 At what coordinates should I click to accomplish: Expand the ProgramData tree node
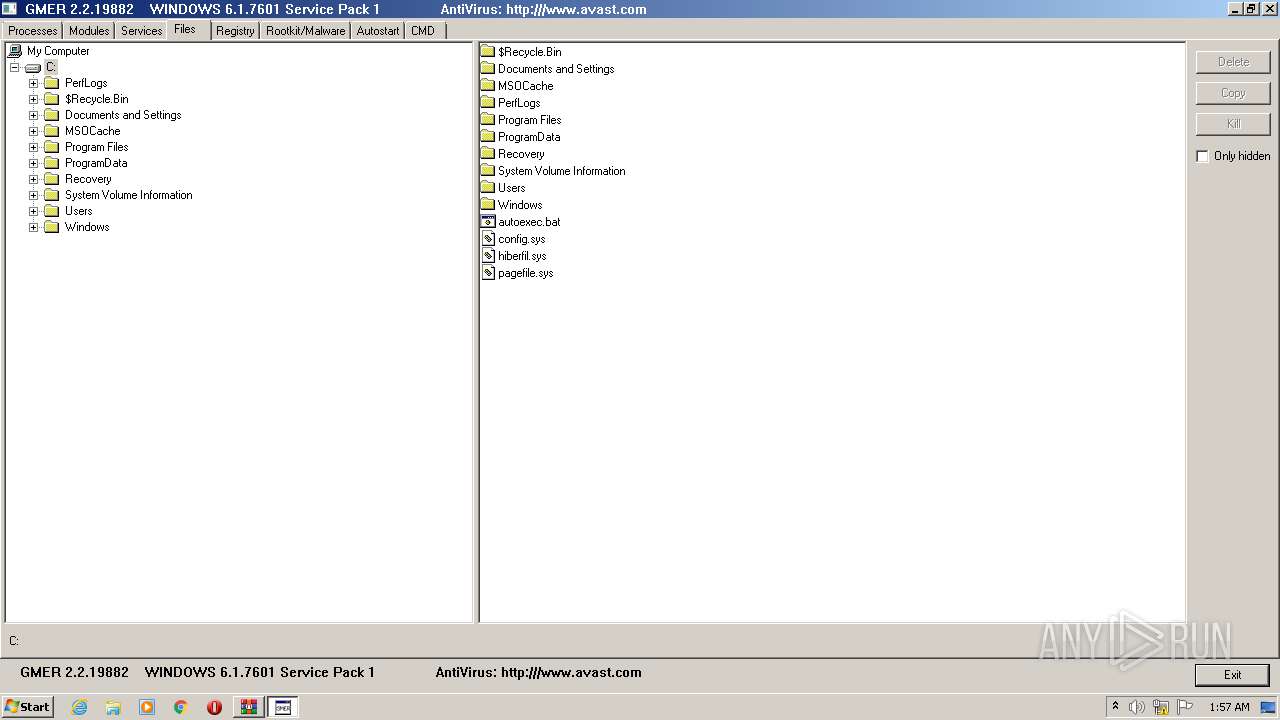(x=33, y=163)
